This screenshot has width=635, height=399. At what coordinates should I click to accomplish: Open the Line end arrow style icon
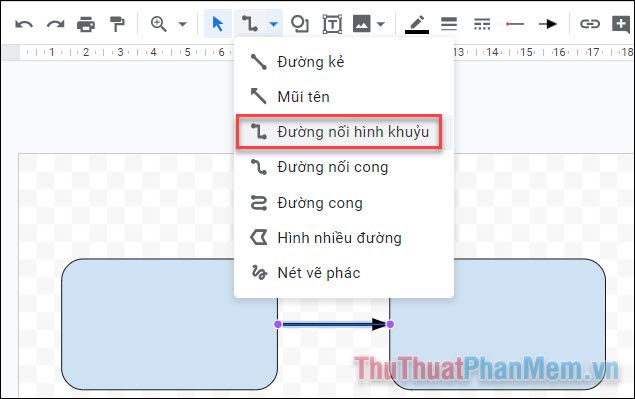coord(548,24)
